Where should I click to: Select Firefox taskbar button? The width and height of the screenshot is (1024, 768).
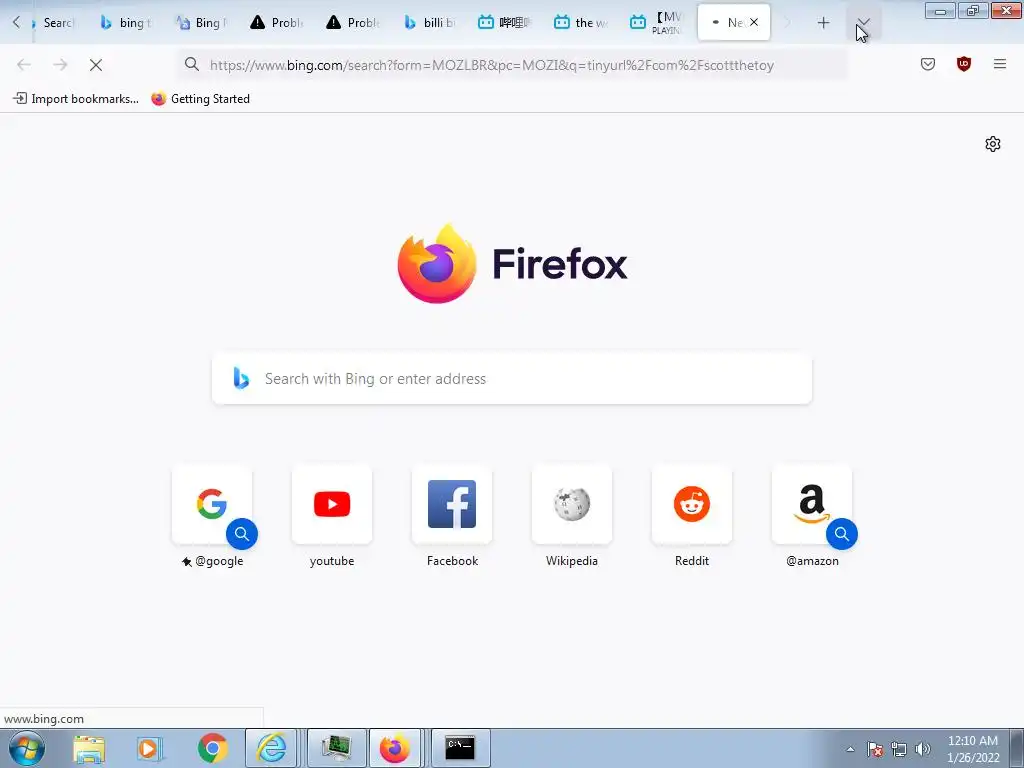pyautogui.click(x=395, y=748)
